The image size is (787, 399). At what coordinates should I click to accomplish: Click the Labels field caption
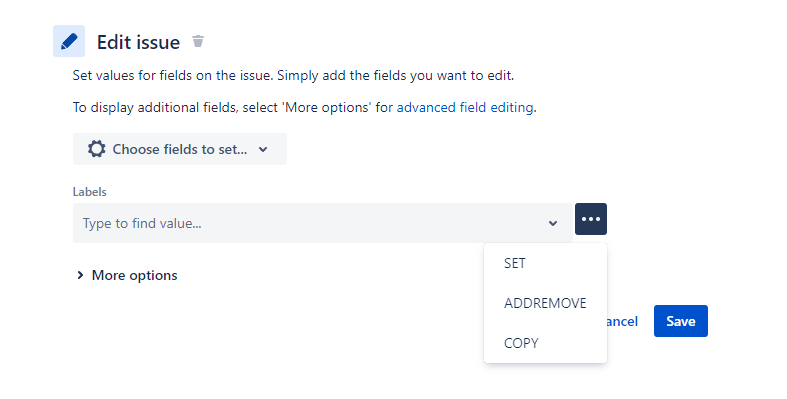(x=89, y=192)
